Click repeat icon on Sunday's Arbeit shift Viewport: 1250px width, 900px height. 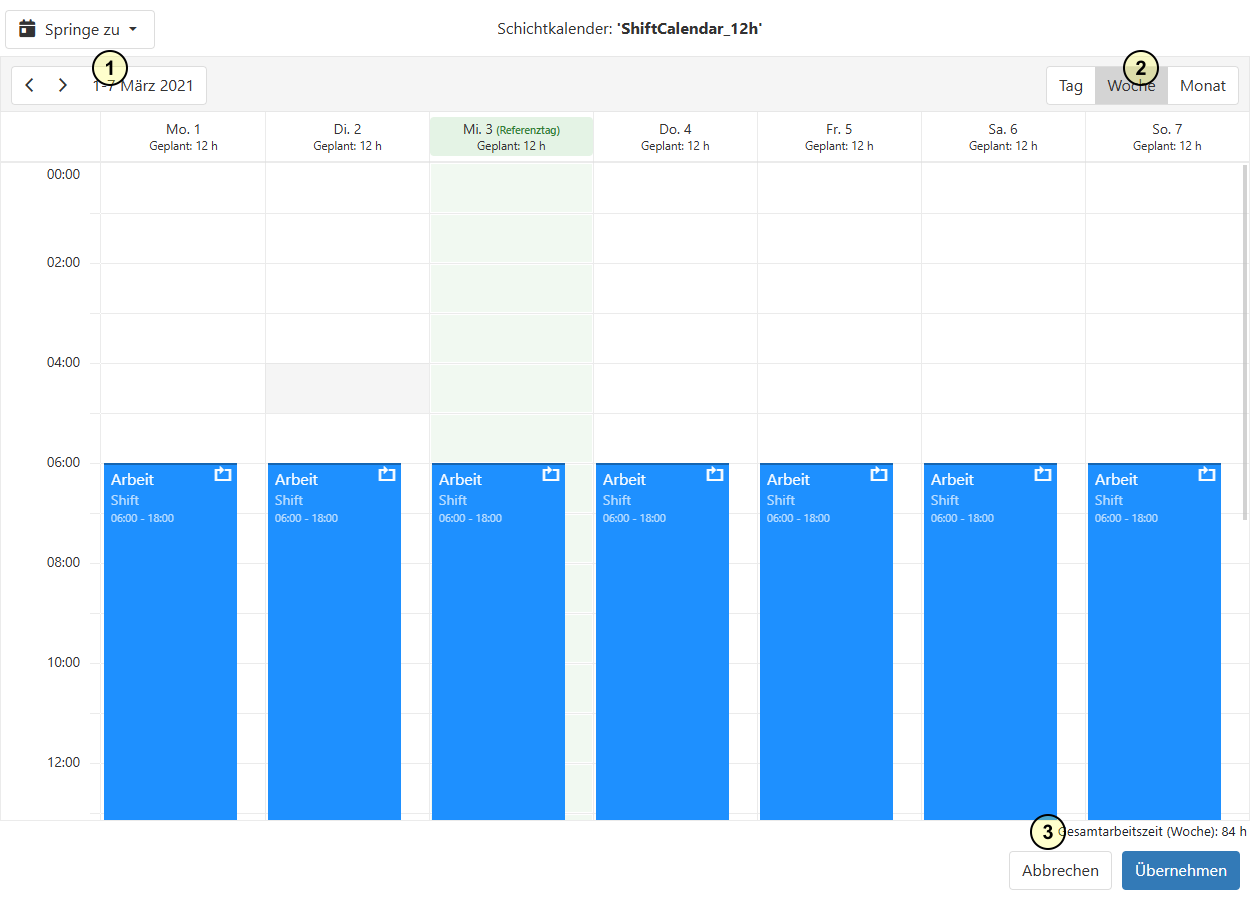[1207, 474]
